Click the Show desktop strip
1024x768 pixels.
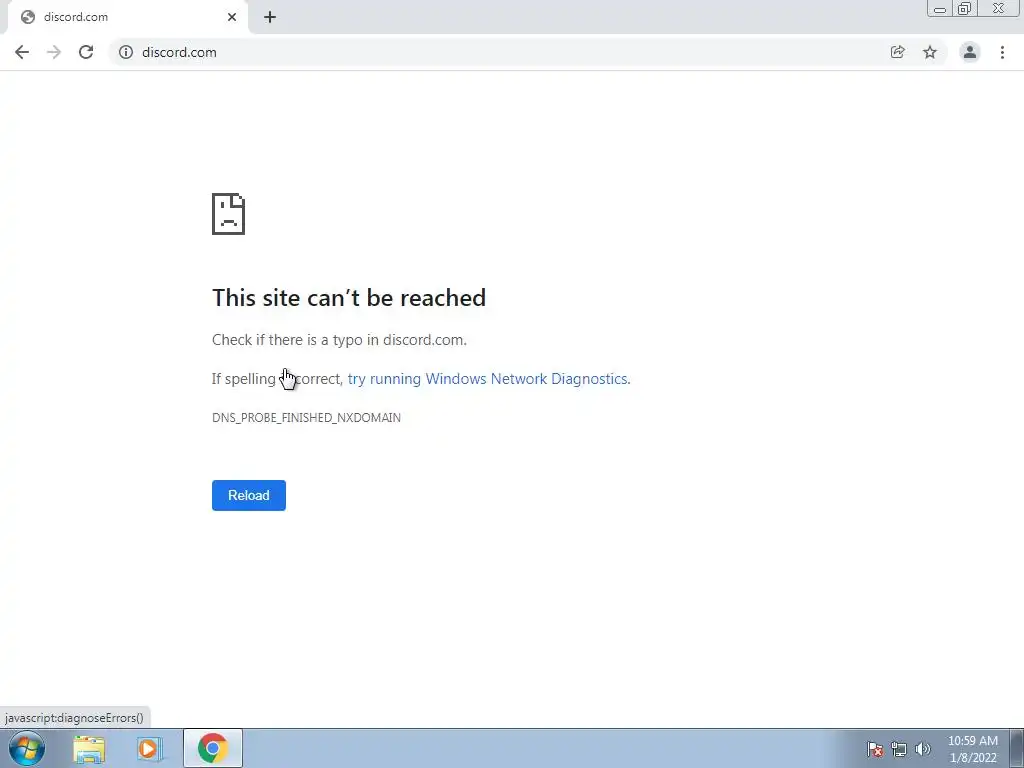[1017, 748]
